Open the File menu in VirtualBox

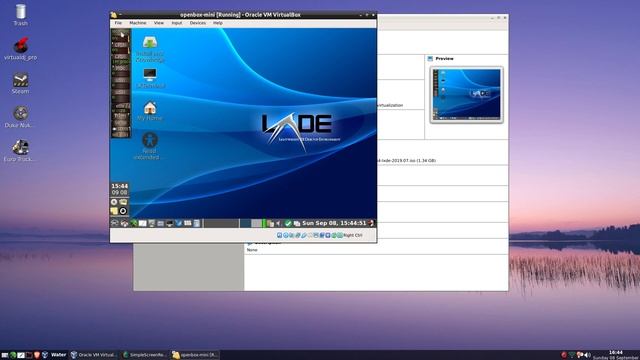point(118,23)
